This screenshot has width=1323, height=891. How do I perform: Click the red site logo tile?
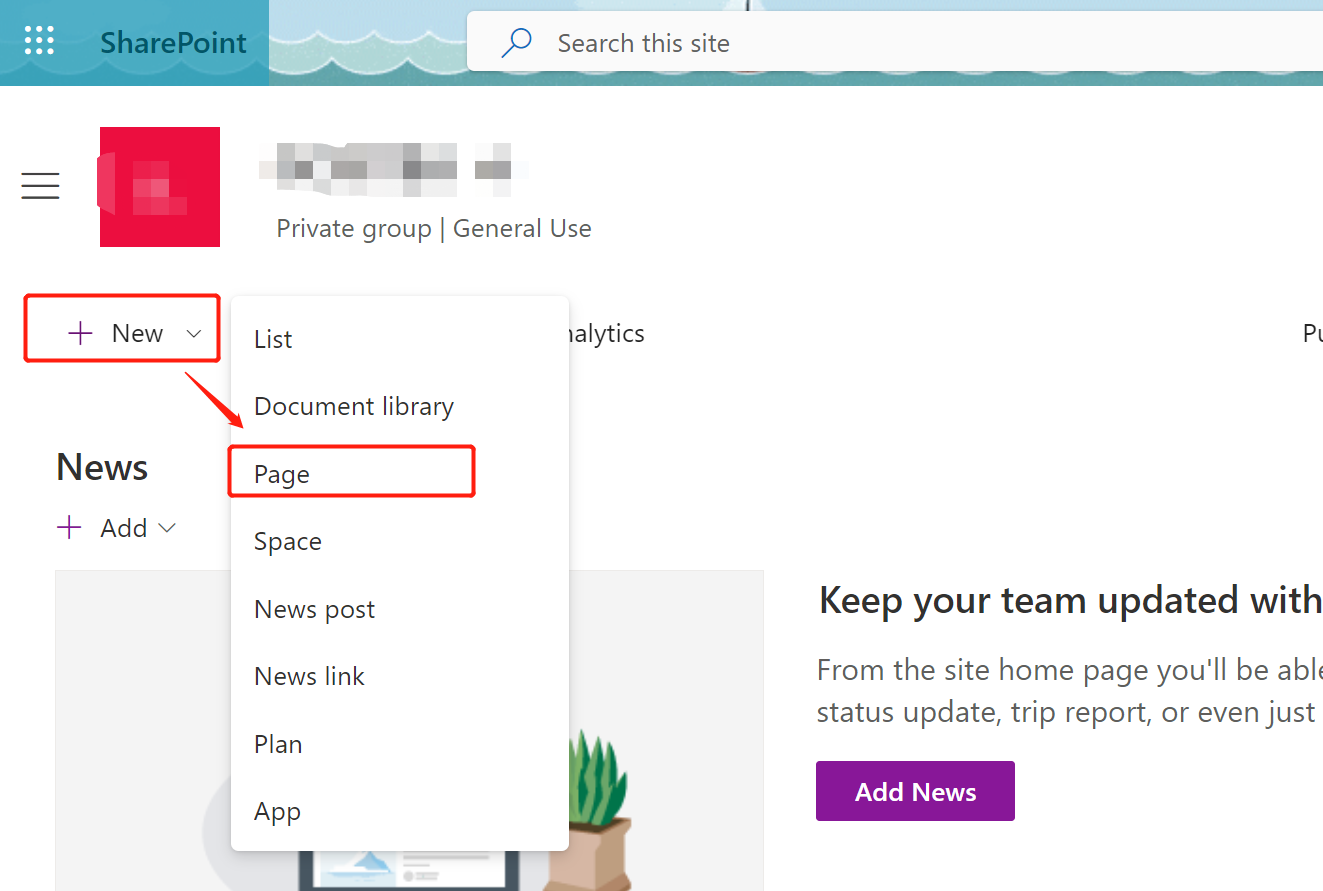[159, 186]
